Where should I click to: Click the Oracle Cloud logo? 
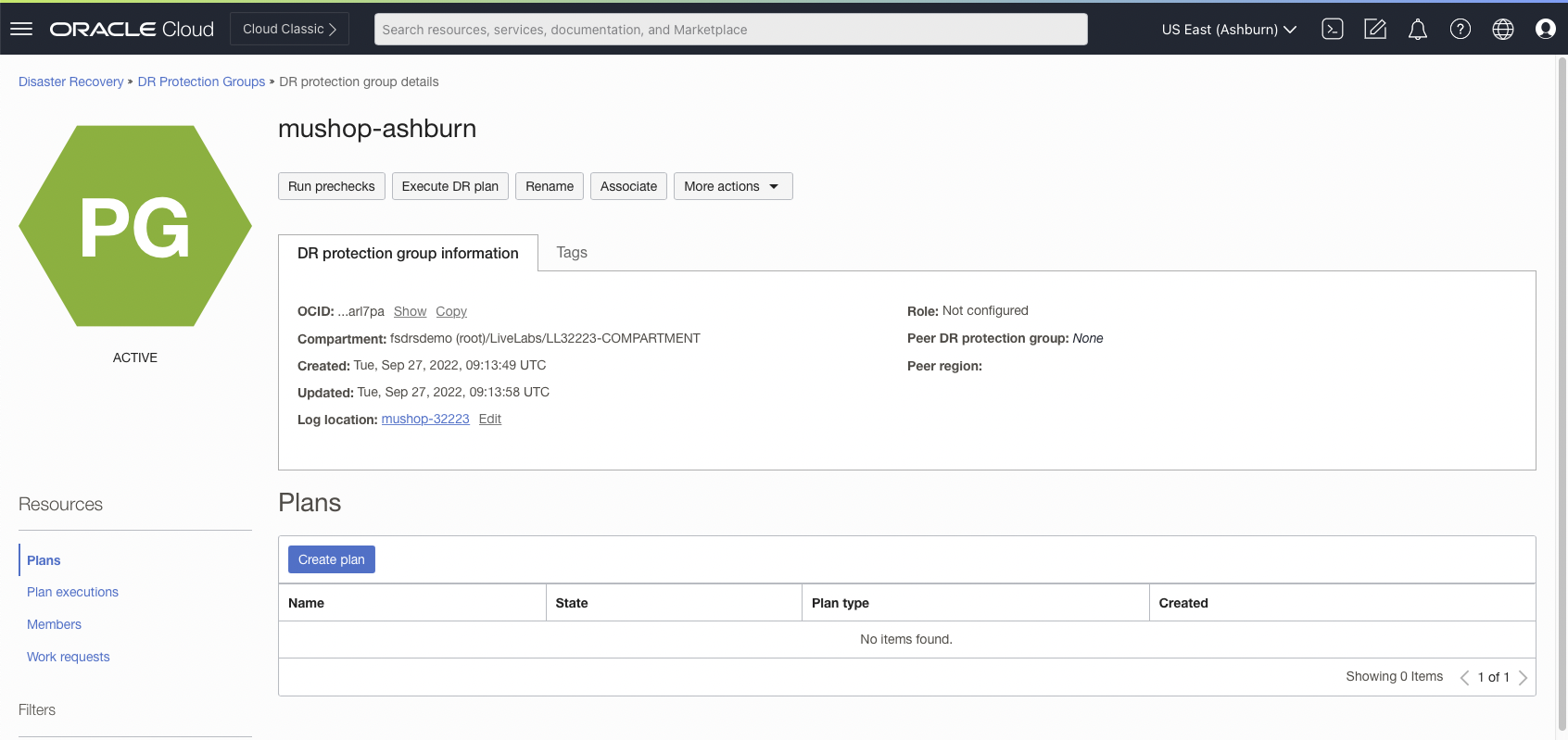coord(132,29)
